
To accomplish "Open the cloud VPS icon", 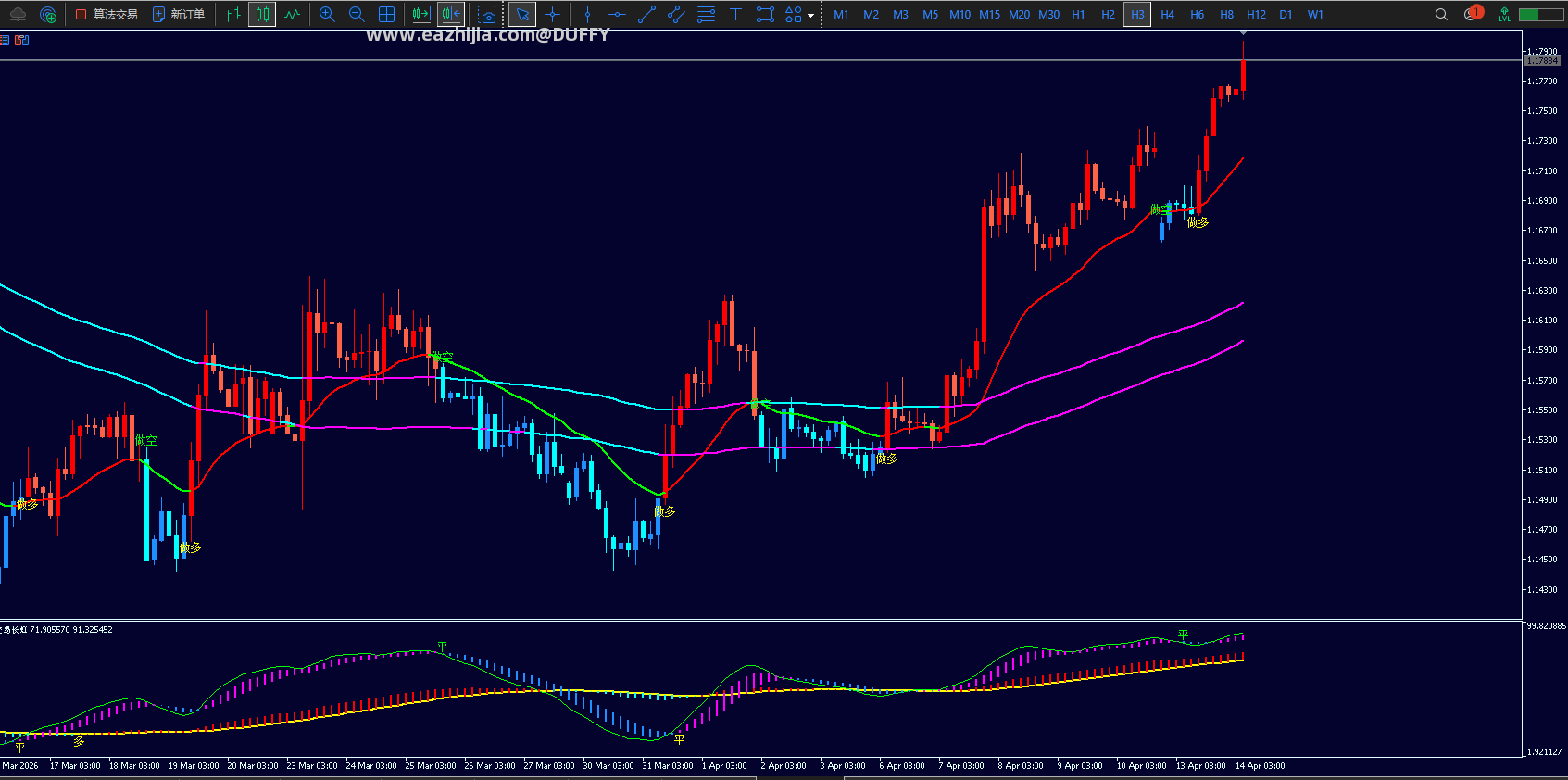I will pos(18,14).
